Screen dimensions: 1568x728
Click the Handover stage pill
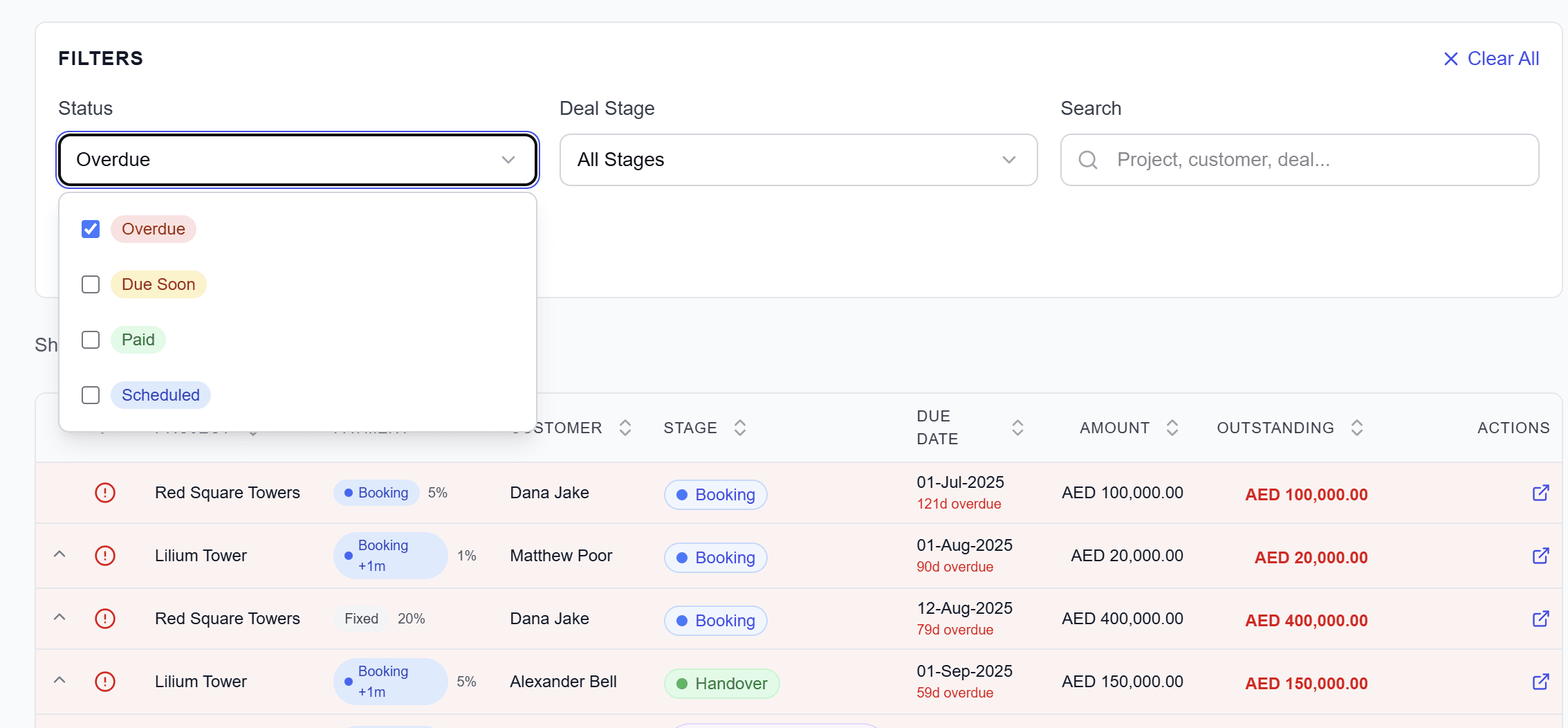[721, 683]
